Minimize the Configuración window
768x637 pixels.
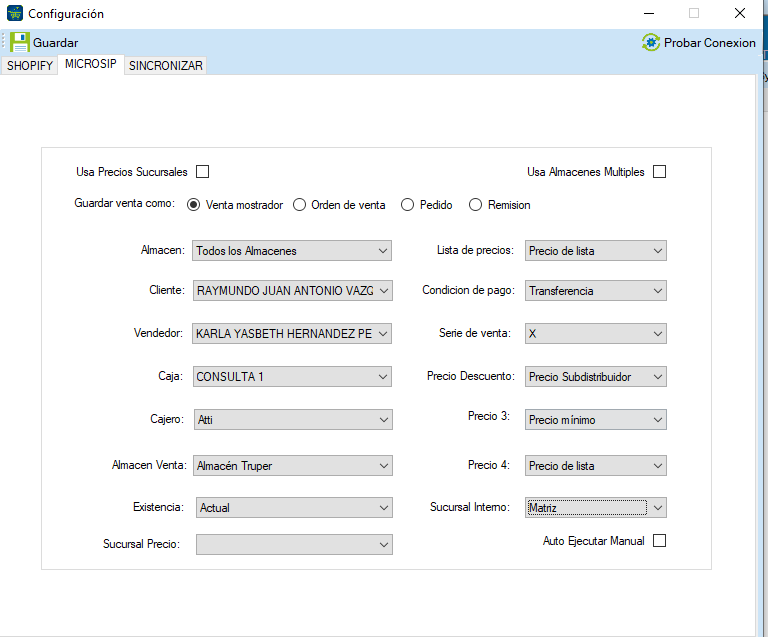click(x=649, y=13)
